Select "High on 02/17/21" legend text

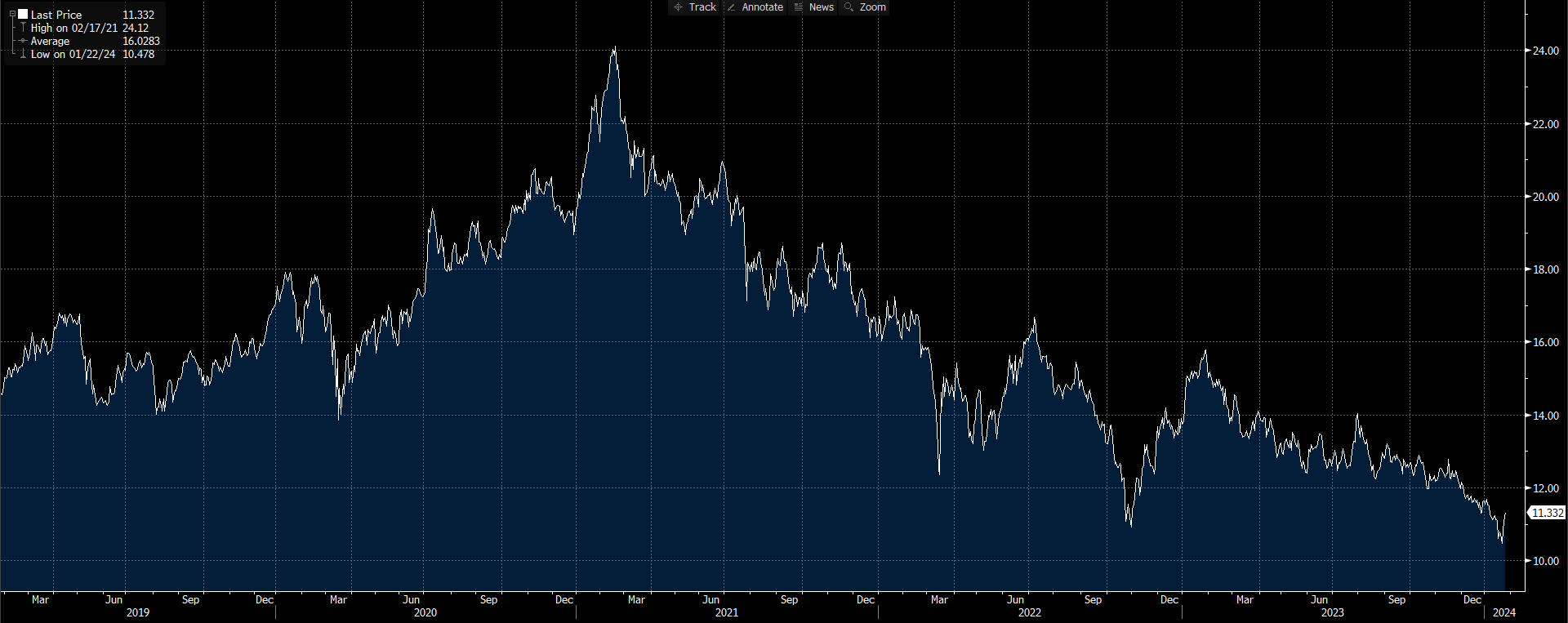tap(74, 28)
